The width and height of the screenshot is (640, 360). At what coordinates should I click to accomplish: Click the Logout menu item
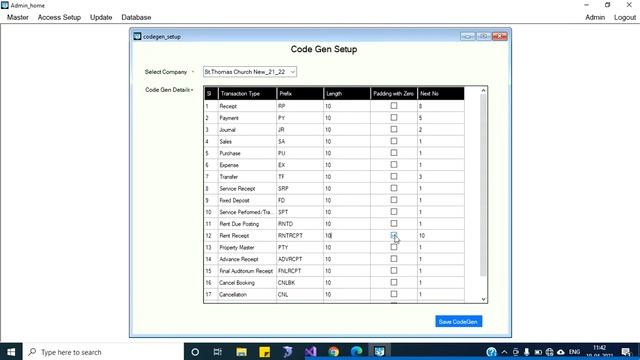tap(625, 17)
